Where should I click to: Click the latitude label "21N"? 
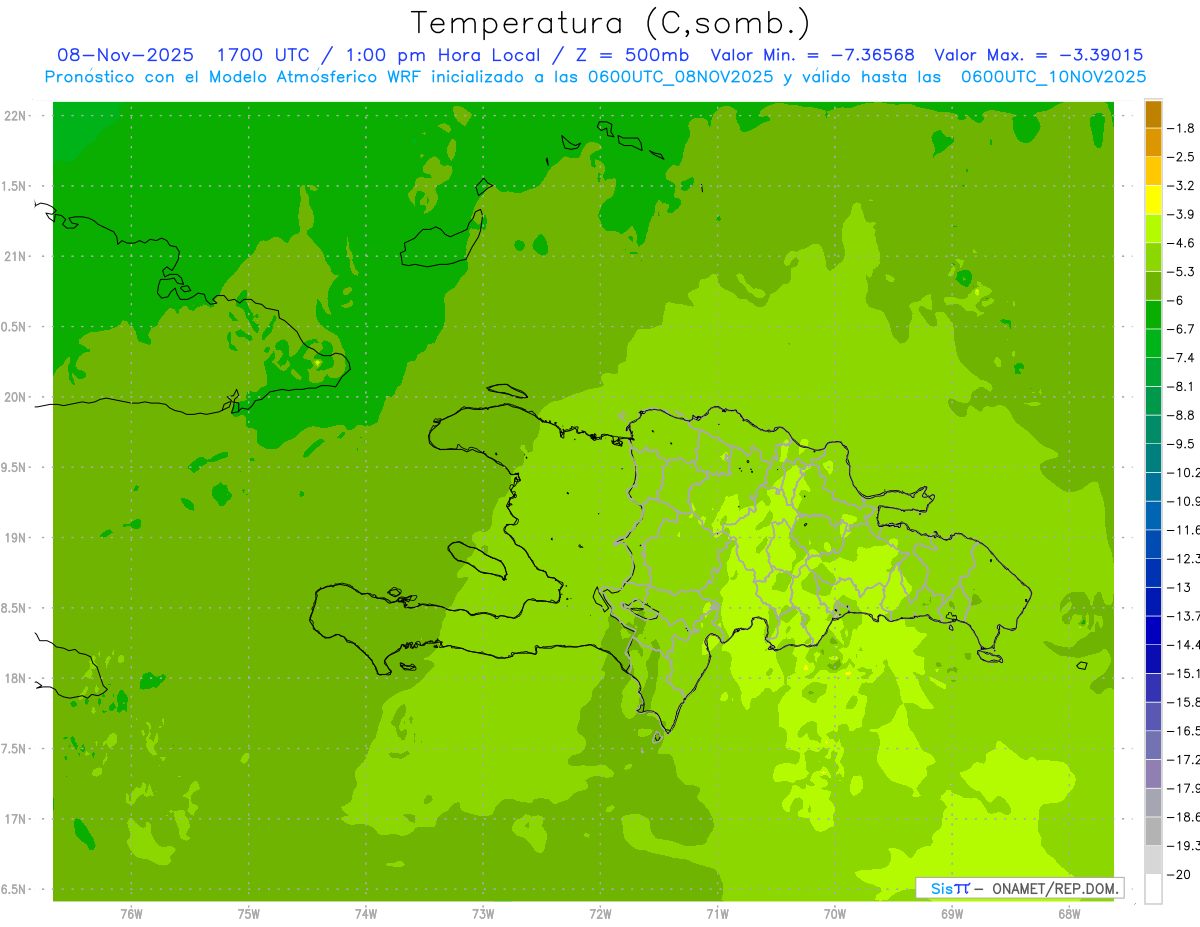[16, 256]
